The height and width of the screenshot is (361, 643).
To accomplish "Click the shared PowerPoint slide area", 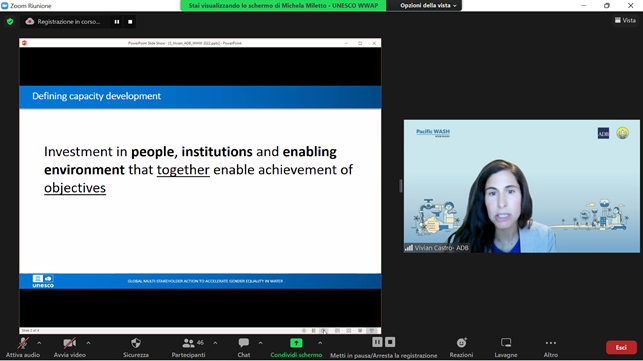I will coord(200,187).
